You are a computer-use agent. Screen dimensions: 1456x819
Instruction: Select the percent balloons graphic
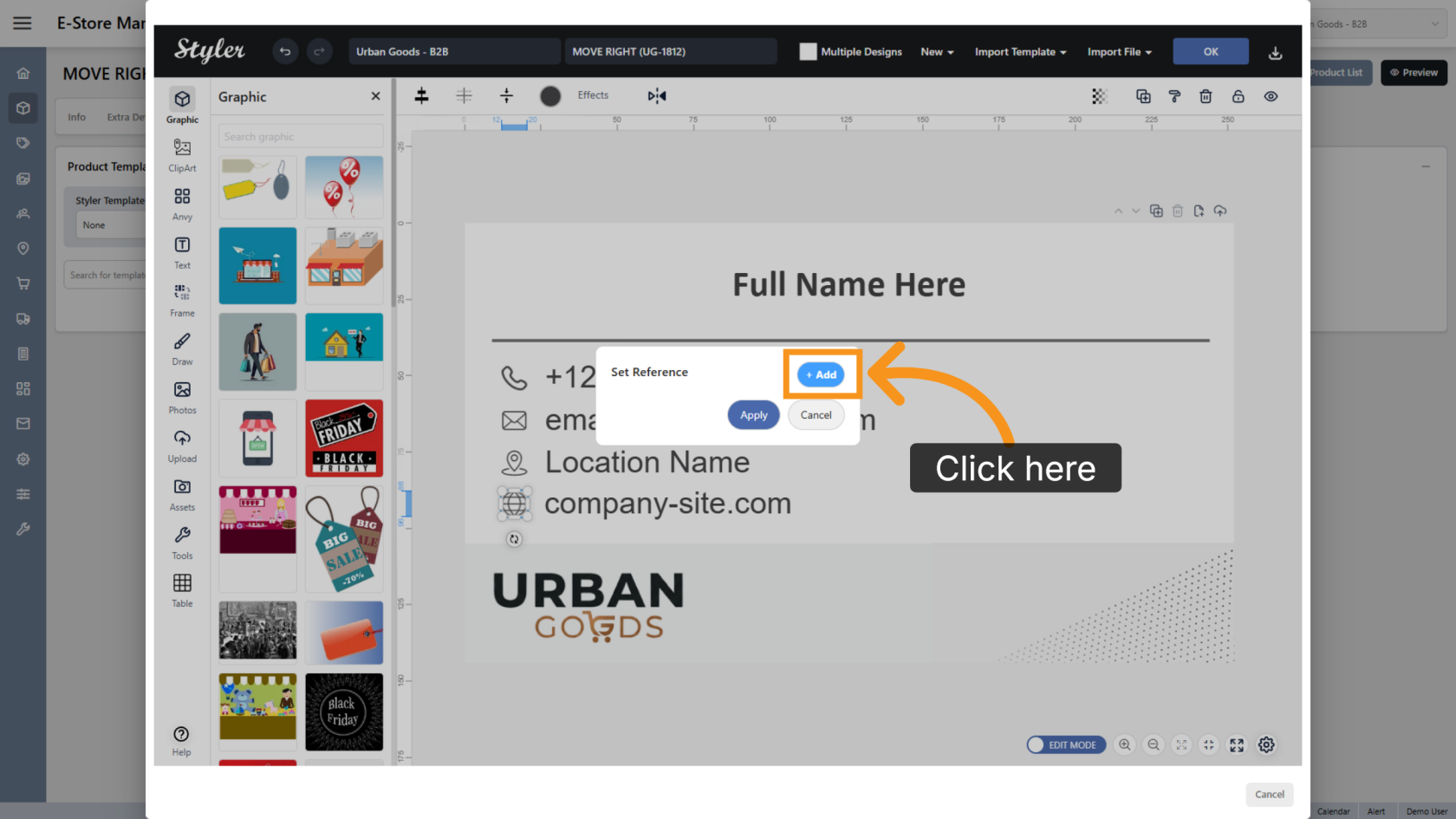[344, 186]
